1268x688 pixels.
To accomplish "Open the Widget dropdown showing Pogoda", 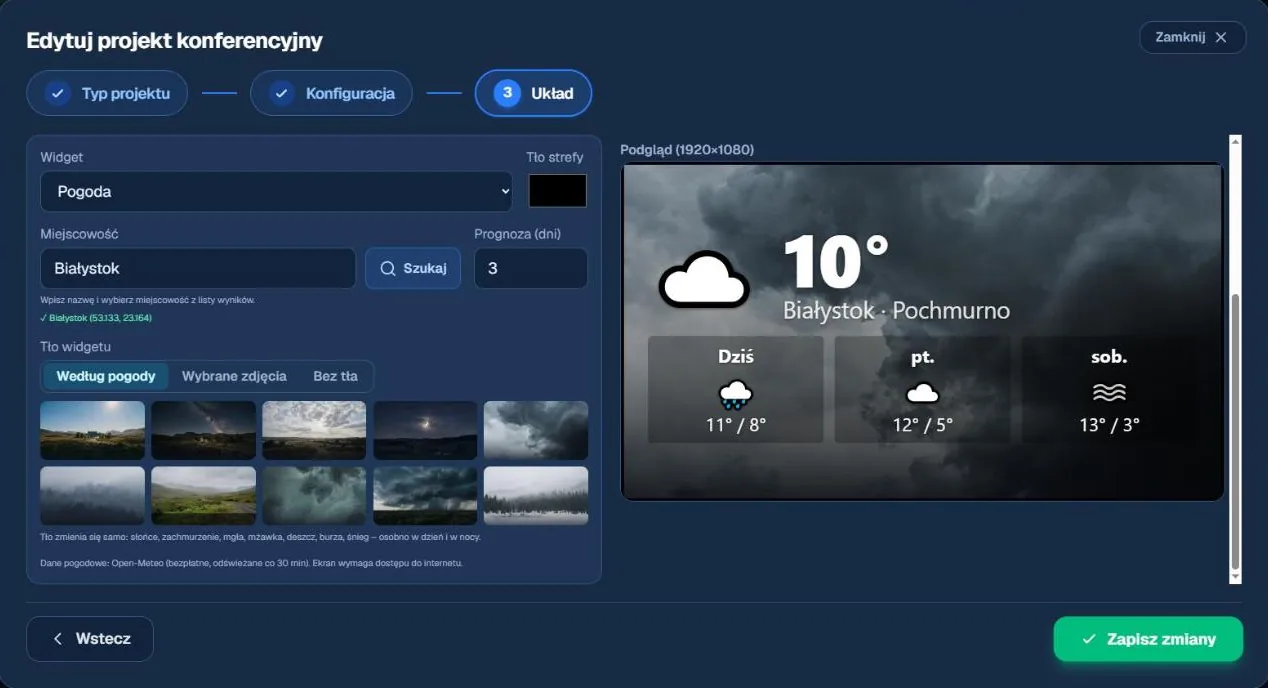I will [276, 191].
